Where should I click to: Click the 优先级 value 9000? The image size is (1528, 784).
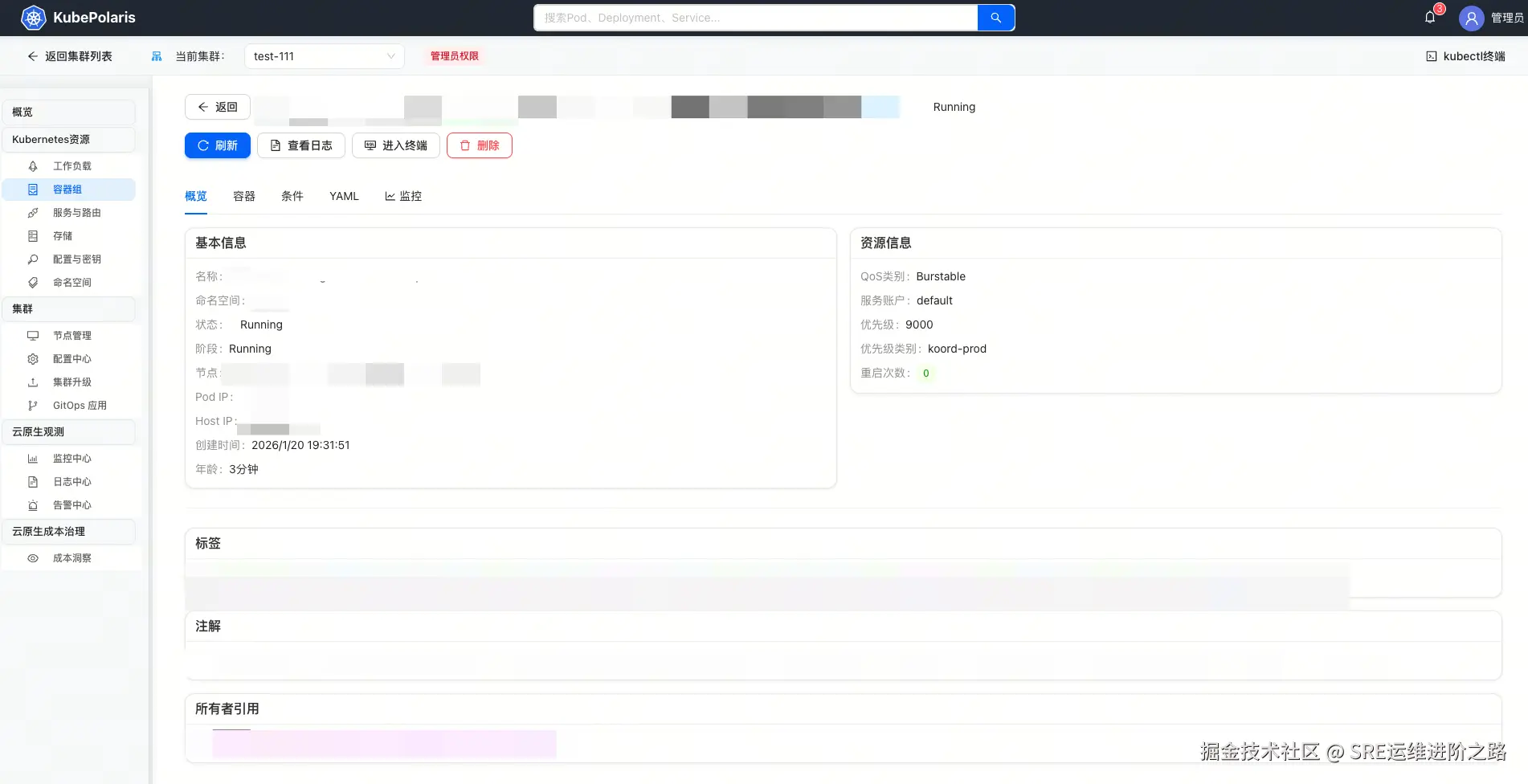(919, 325)
